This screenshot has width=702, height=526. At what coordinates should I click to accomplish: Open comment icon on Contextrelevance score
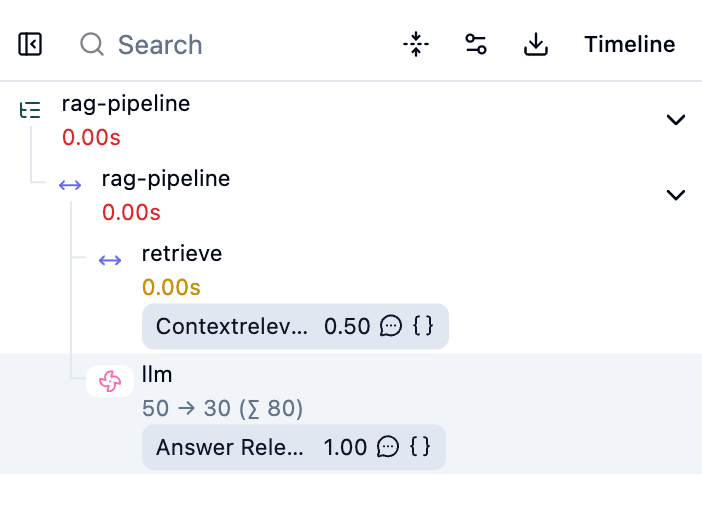tap(391, 327)
